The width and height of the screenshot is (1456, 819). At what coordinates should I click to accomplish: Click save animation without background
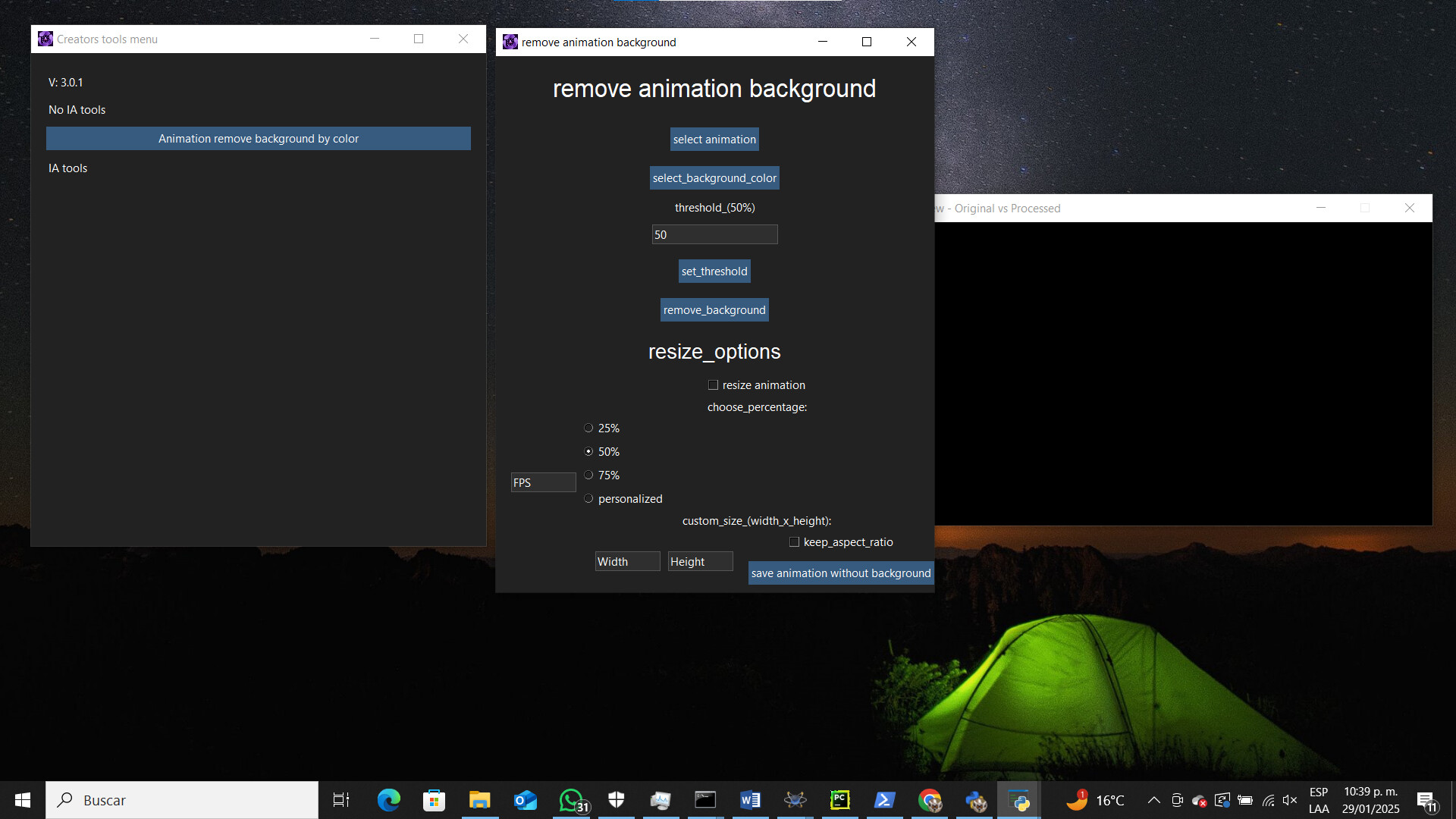(x=840, y=573)
